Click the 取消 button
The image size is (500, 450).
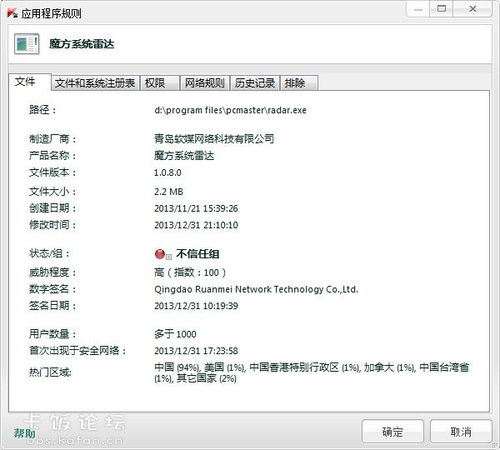(461, 432)
